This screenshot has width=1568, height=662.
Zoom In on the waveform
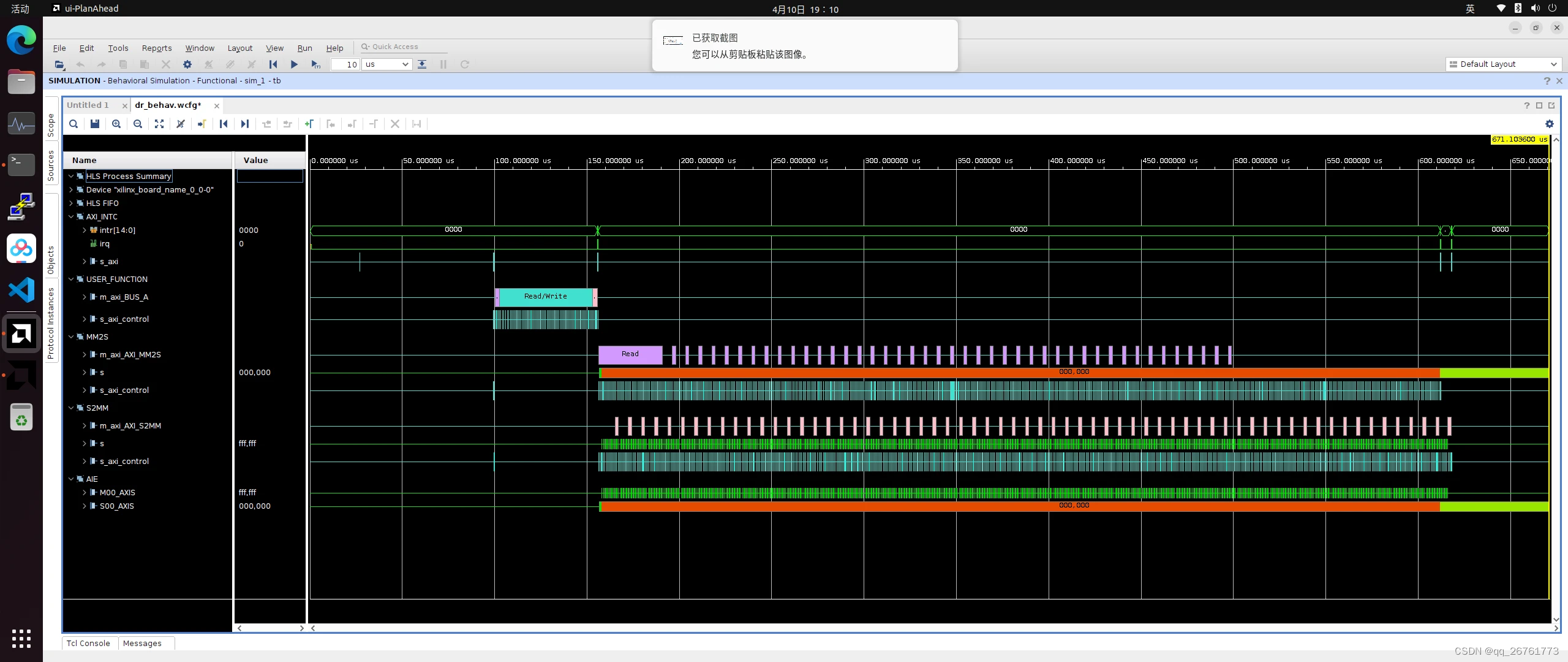pyautogui.click(x=116, y=124)
